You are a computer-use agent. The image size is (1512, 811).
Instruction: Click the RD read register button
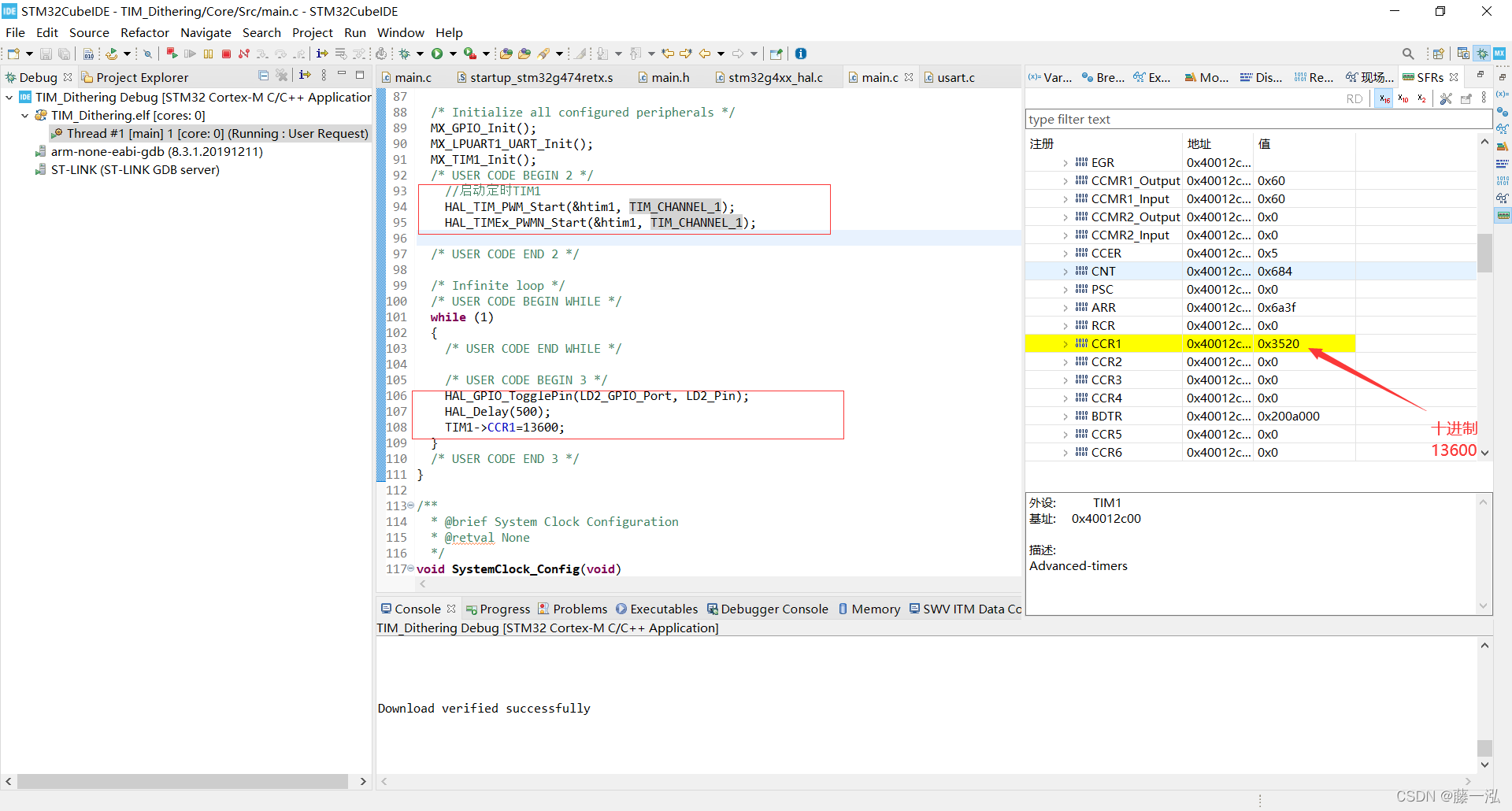click(1354, 98)
